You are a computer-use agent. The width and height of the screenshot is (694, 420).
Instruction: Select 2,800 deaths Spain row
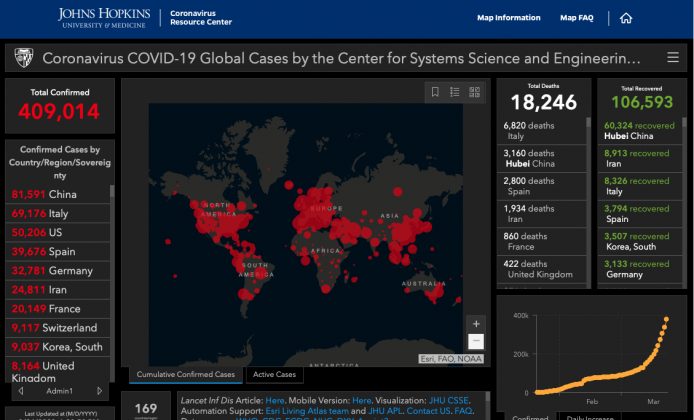(542, 186)
